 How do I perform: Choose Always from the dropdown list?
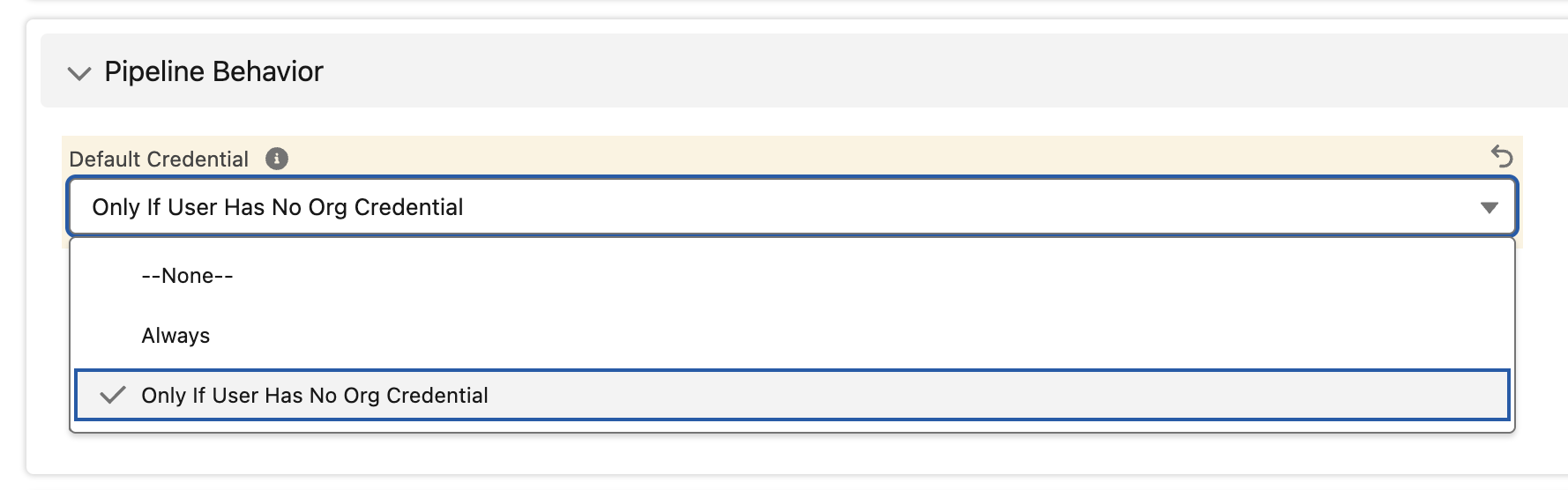[175, 336]
